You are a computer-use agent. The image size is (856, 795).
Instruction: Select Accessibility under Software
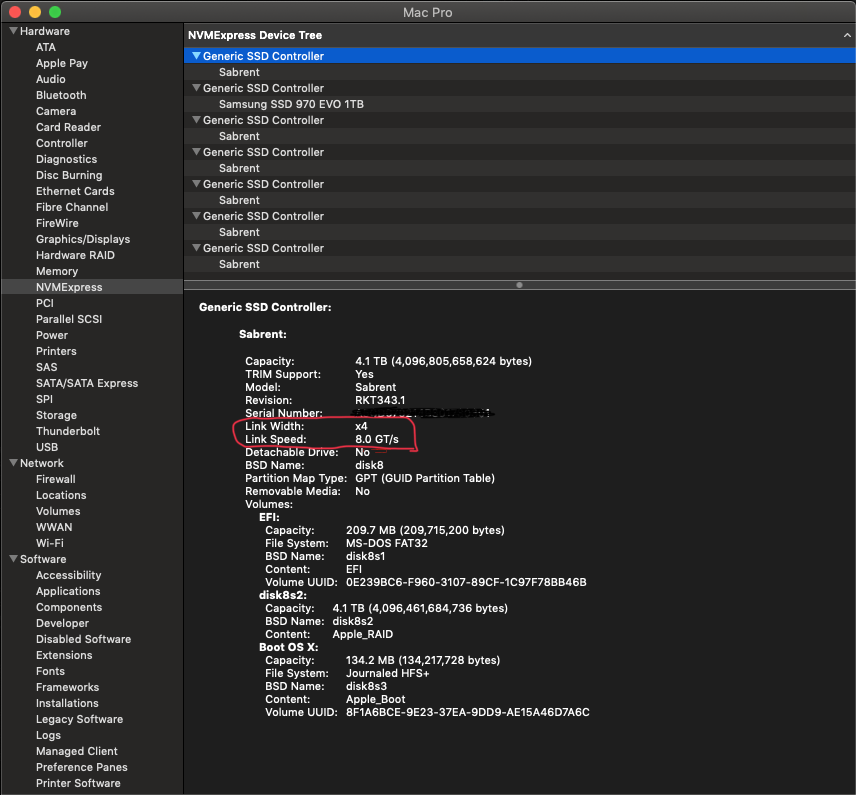[69, 576]
